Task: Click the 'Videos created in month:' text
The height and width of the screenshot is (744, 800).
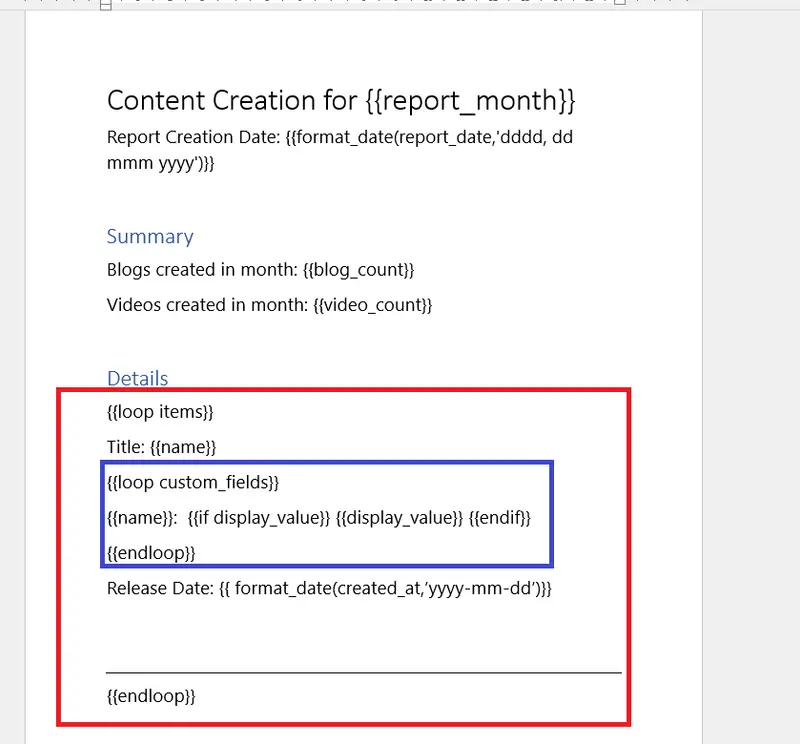Action: 207,305
